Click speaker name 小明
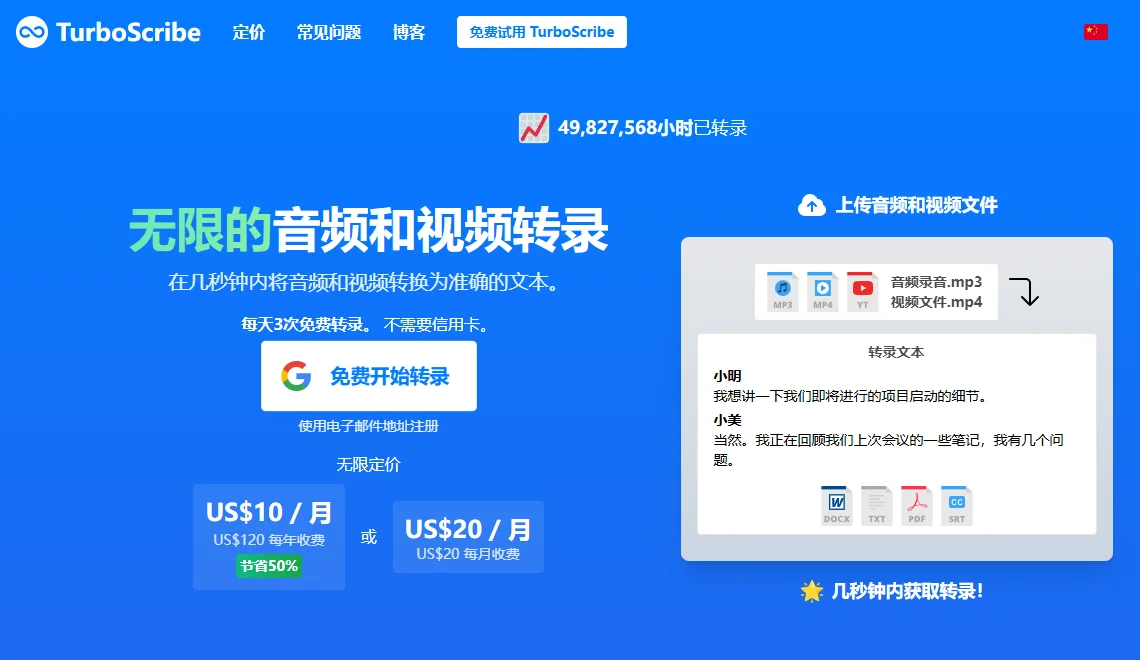 (727, 376)
